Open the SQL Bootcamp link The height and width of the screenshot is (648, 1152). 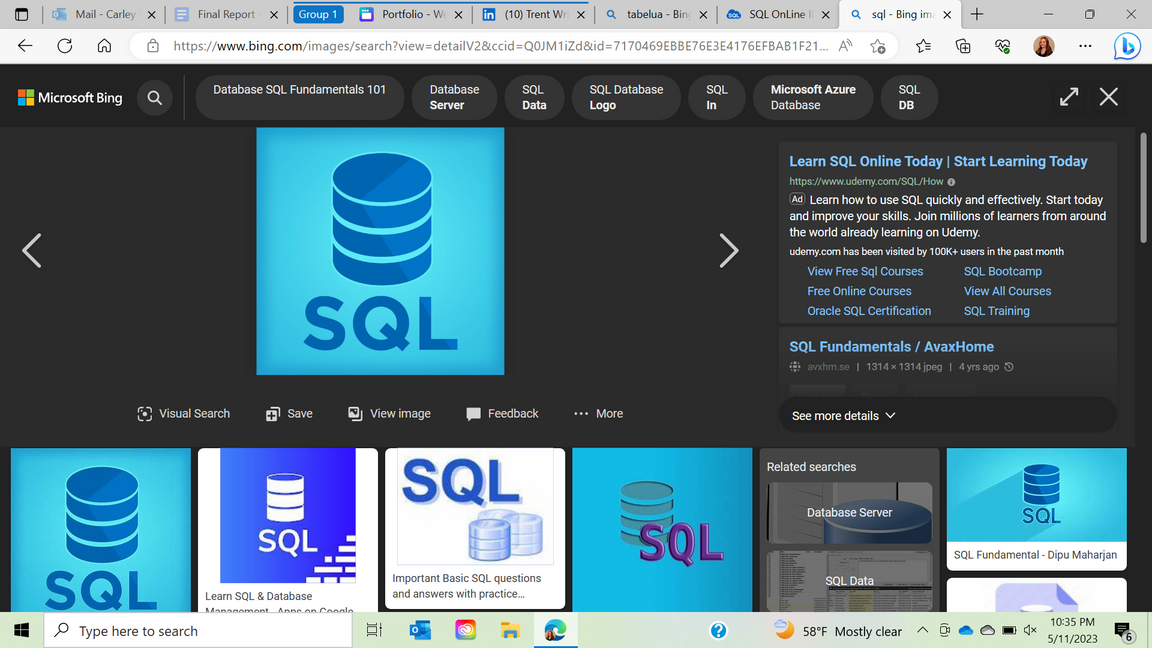coord(1002,271)
